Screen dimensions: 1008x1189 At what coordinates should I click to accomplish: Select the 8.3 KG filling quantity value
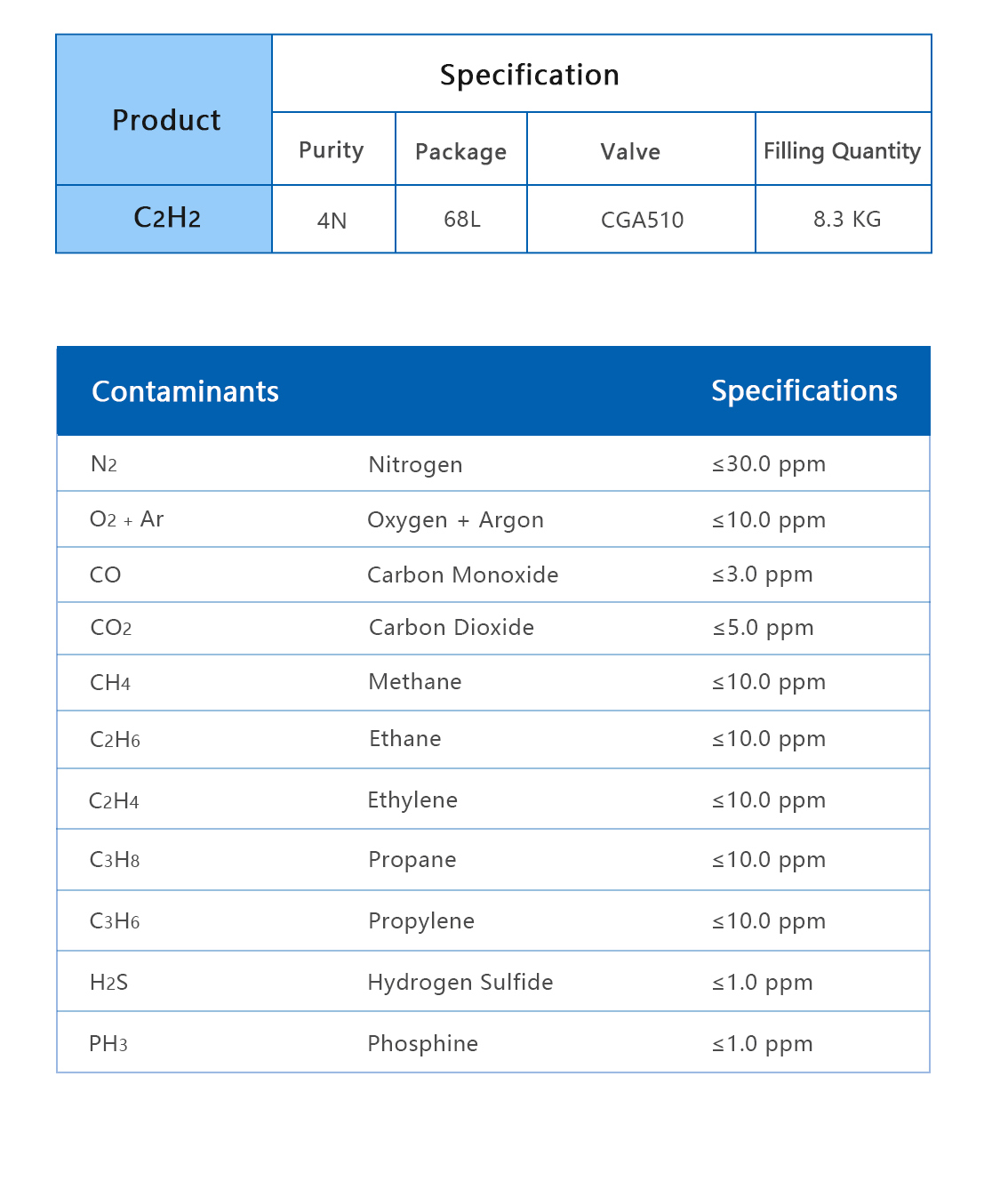[x=846, y=220]
